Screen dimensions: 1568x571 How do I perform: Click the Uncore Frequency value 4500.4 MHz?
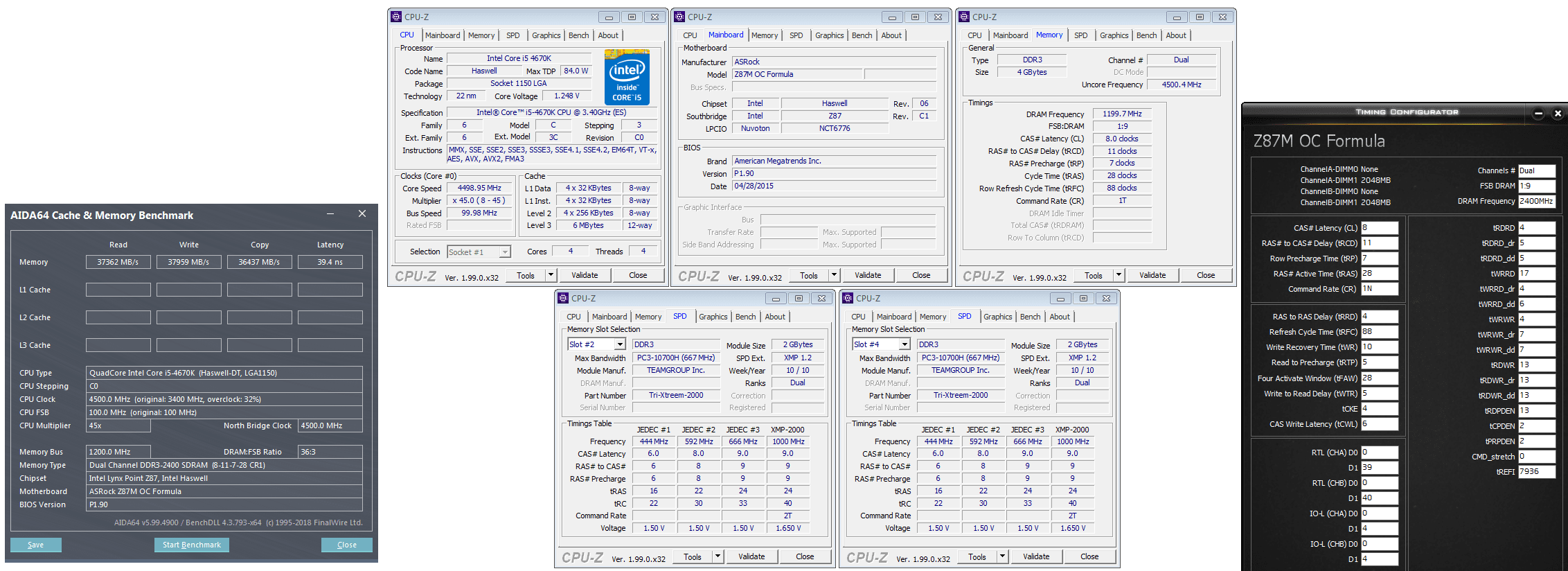pos(1182,85)
